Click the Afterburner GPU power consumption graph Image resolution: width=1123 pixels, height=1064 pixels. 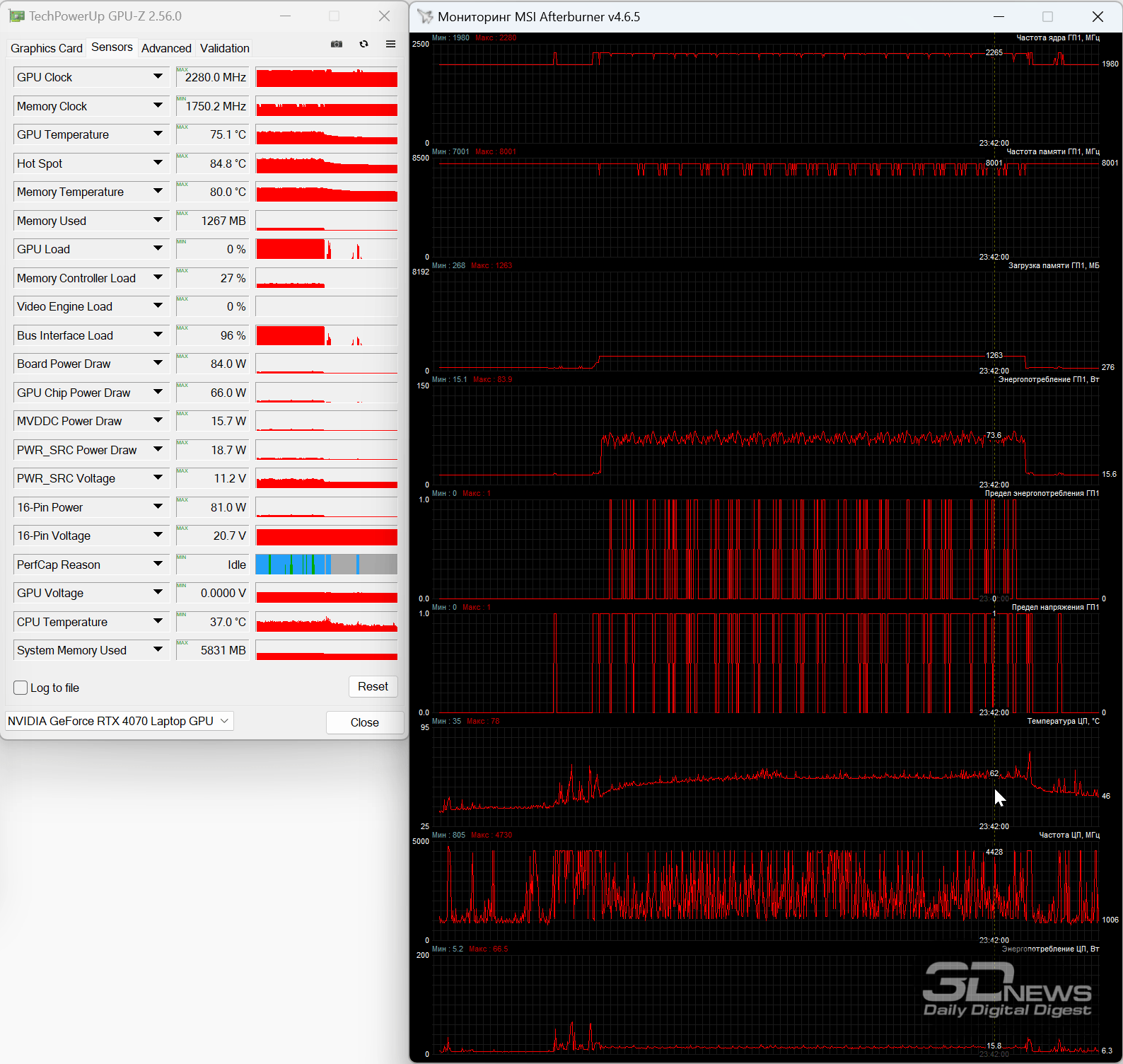pyautogui.click(x=766, y=435)
